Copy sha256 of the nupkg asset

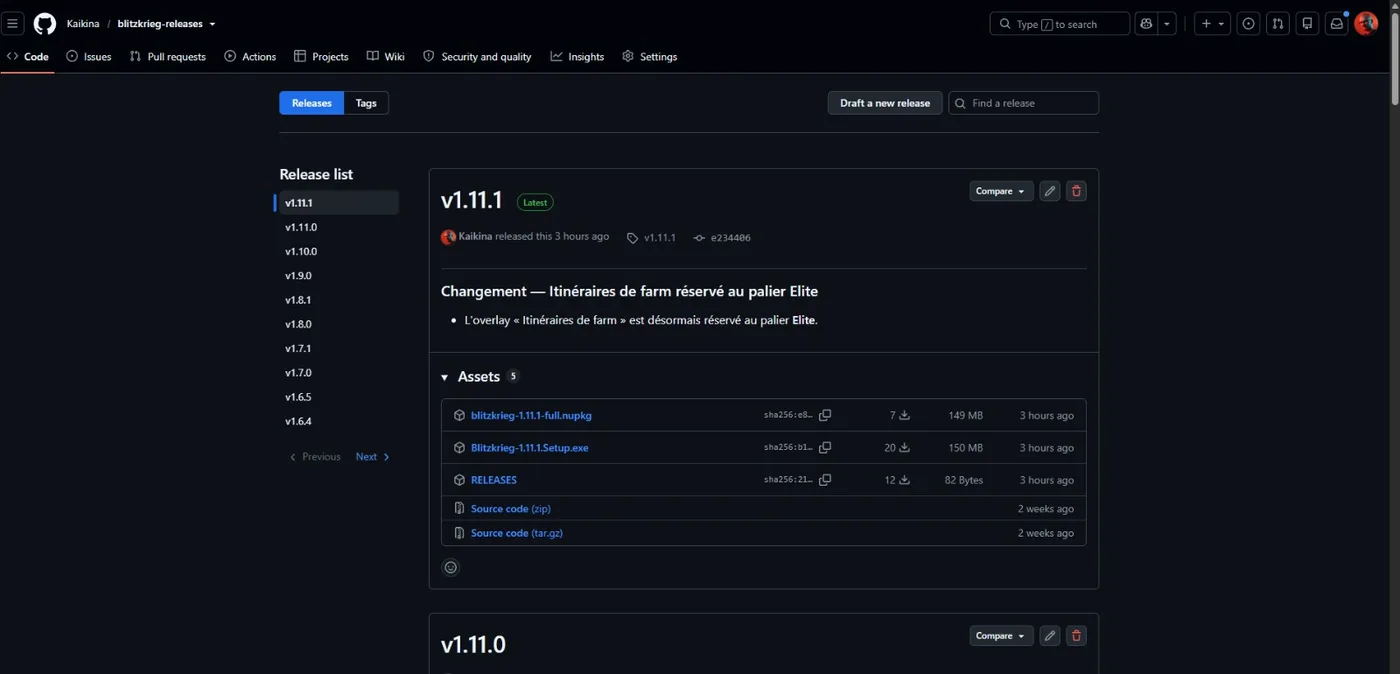[825, 415]
